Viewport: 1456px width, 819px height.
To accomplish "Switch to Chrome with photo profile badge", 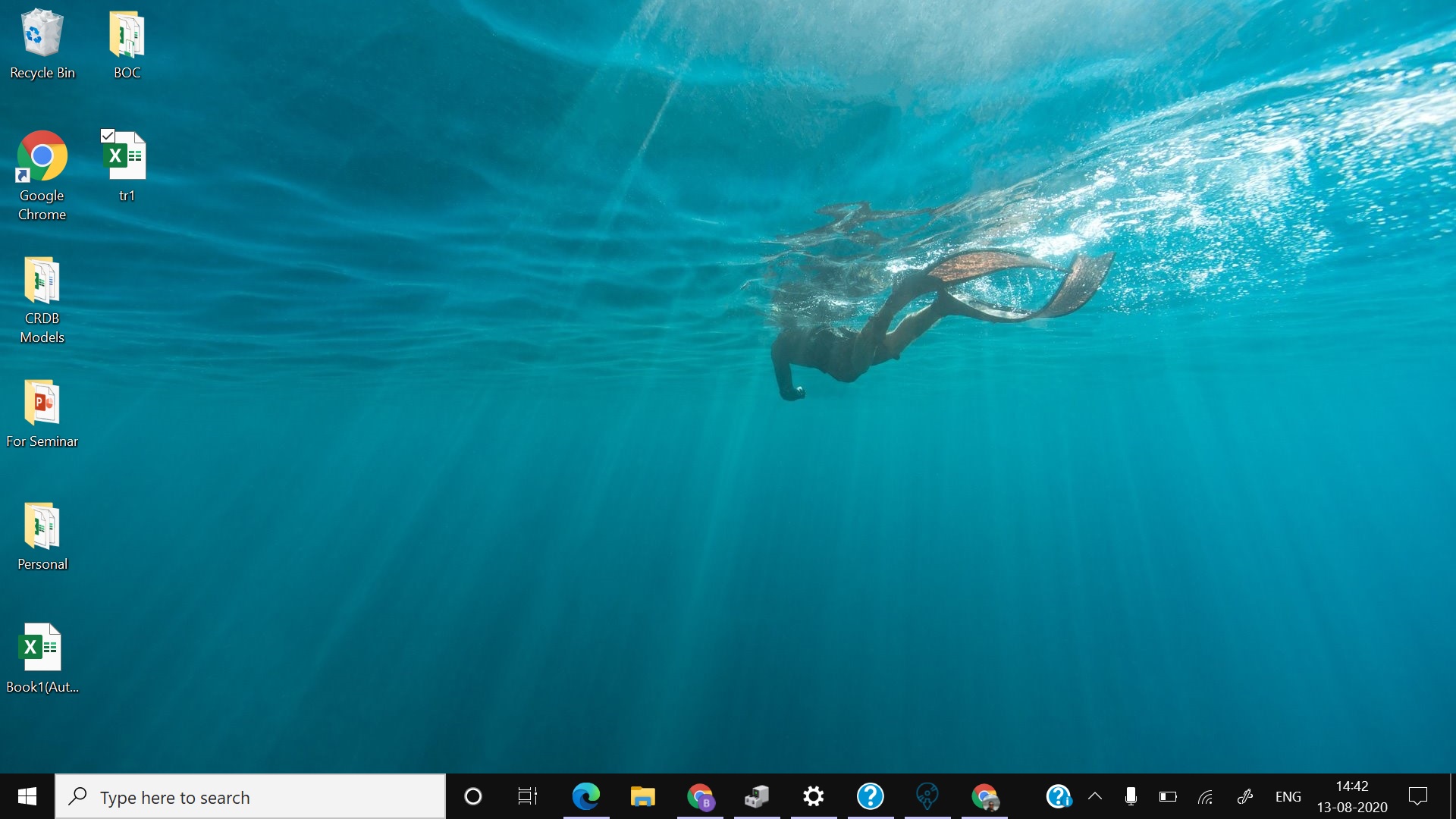I will pyautogui.click(x=984, y=796).
